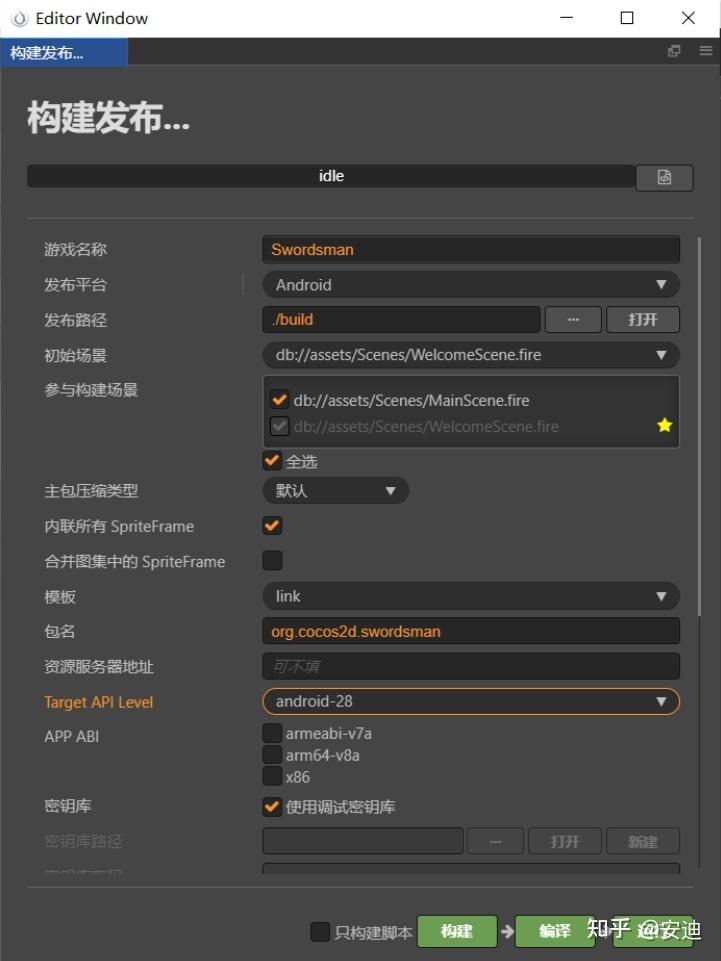The image size is (721, 961).
Task: Click the green 编译 button
Action: click(x=555, y=932)
